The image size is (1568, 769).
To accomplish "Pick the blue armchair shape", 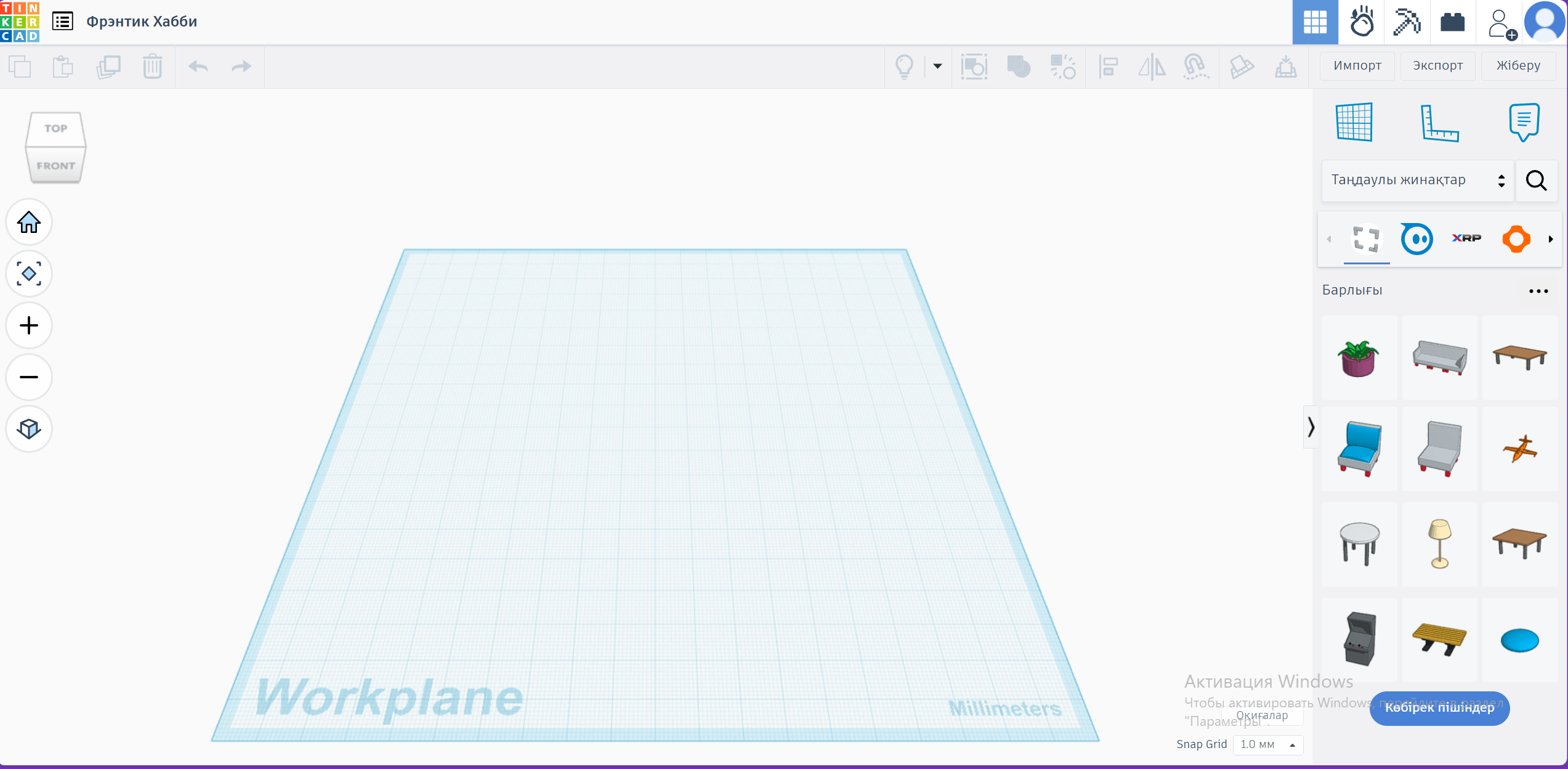I will (1359, 448).
